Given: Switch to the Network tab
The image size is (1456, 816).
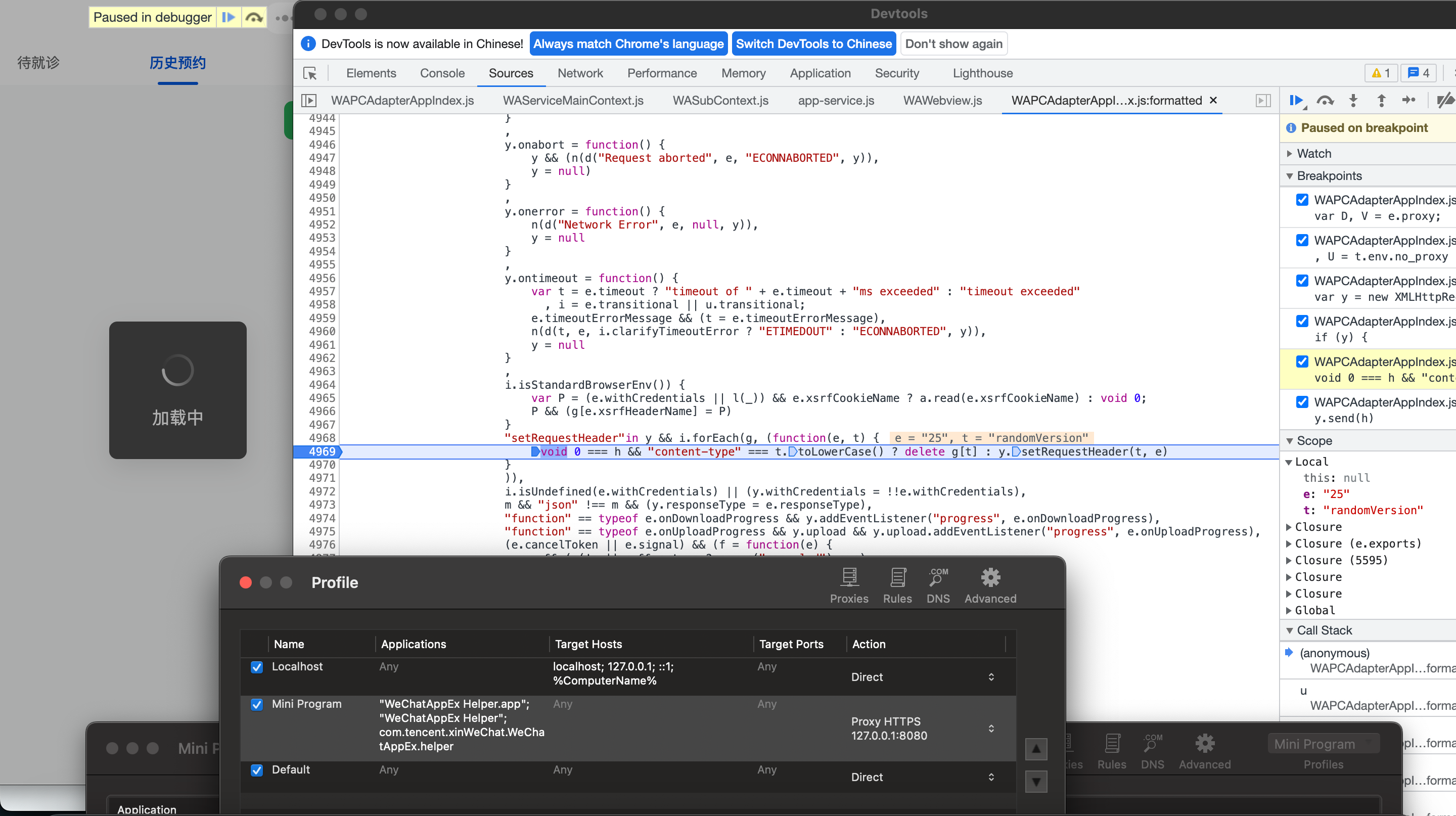Looking at the screenshot, I should point(580,73).
